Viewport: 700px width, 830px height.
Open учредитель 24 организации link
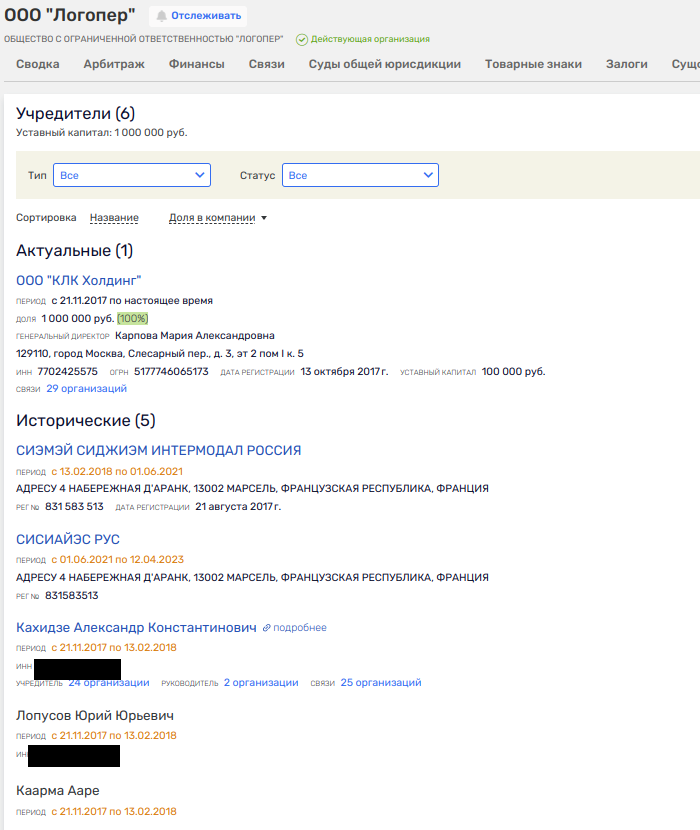pos(109,683)
